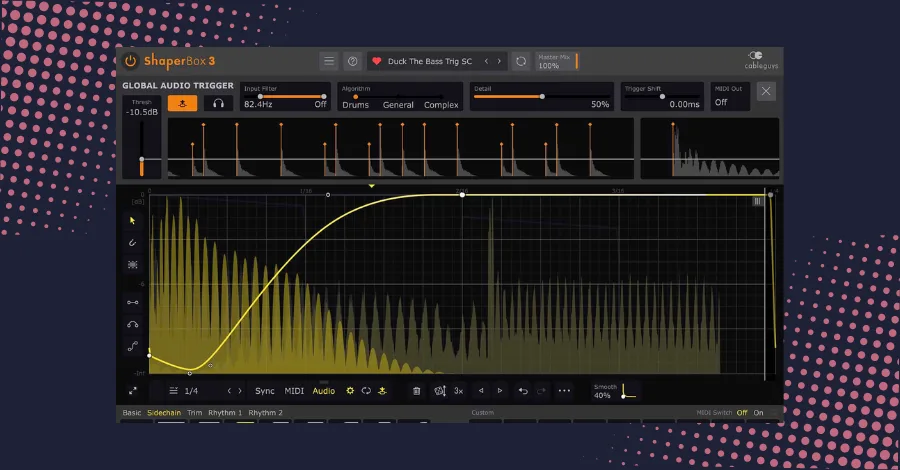The width and height of the screenshot is (900, 470).
Task: Click the small grip handle at graph top-right
Action: [758, 201]
